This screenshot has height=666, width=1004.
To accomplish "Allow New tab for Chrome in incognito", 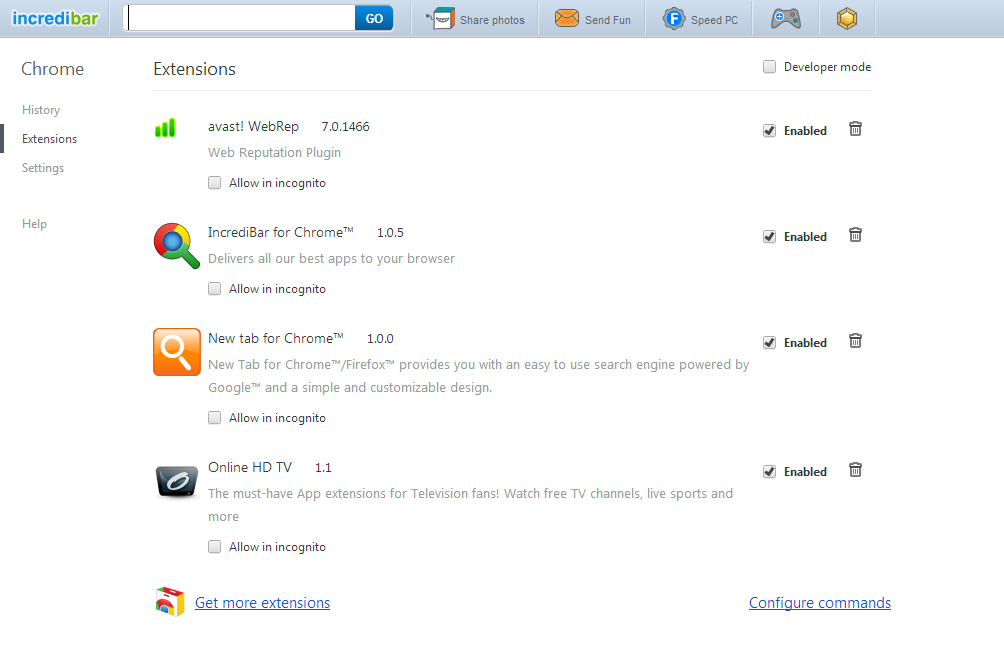I will [x=215, y=418].
